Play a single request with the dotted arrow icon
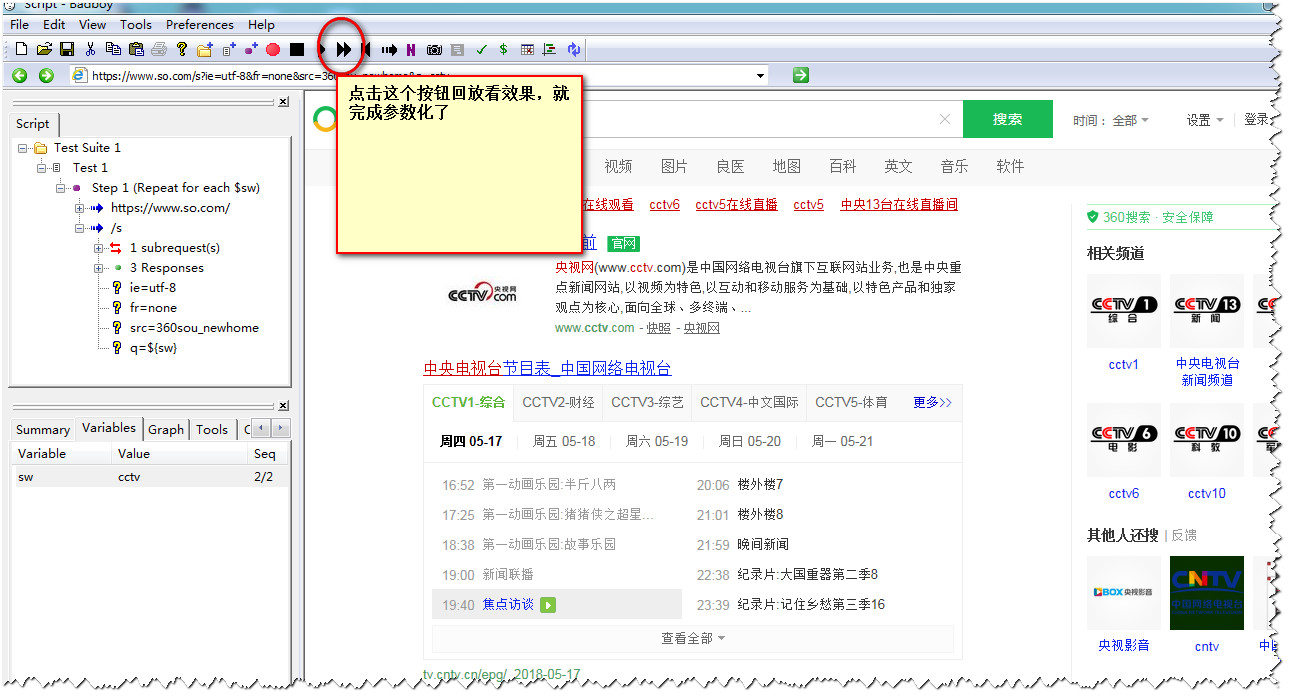Viewport: 1291px width, 698px height. pyautogui.click(x=389, y=49)
